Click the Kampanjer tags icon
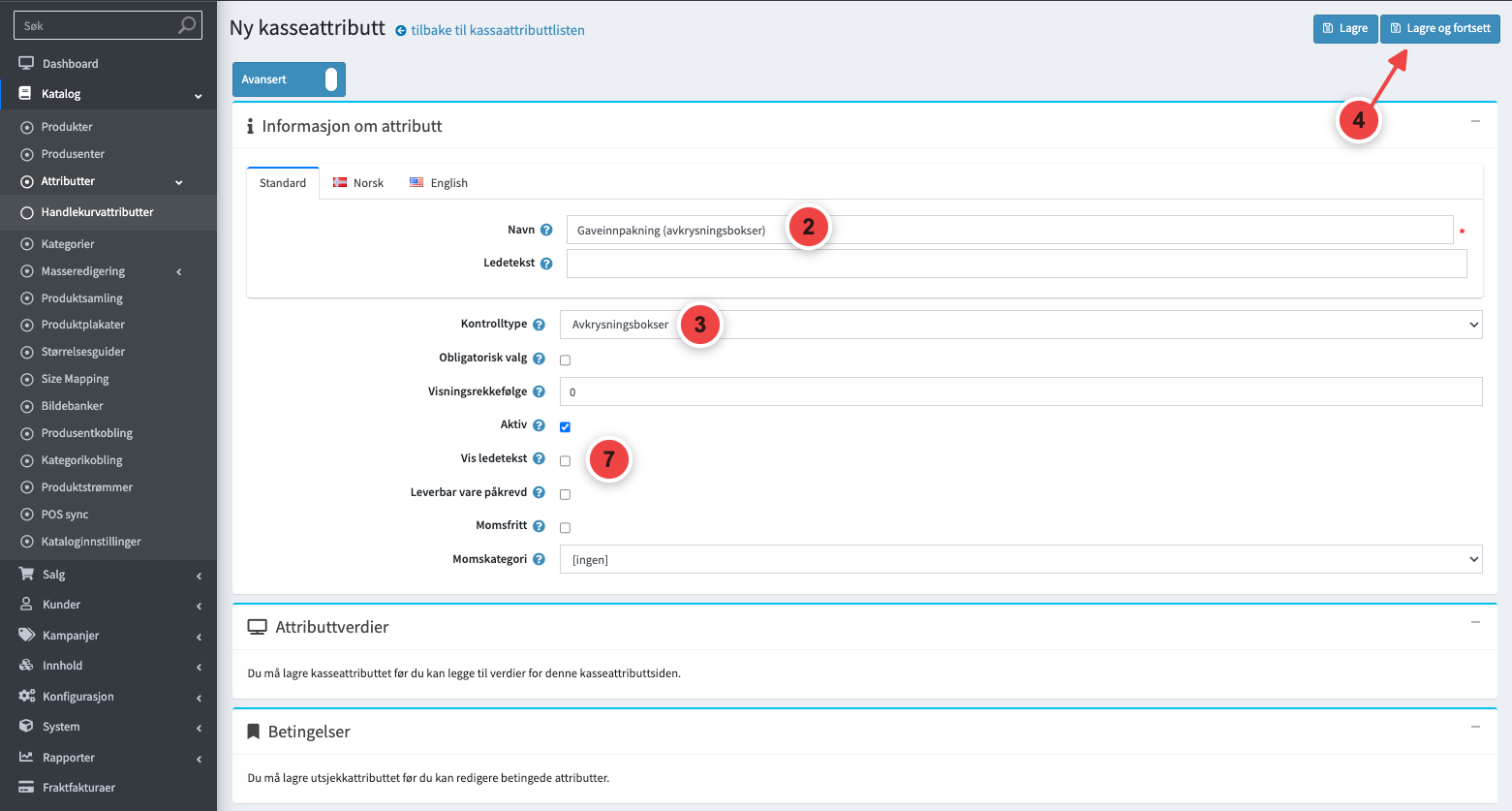The height and width of the screenshot is (811, 1512). coord(26,635)
